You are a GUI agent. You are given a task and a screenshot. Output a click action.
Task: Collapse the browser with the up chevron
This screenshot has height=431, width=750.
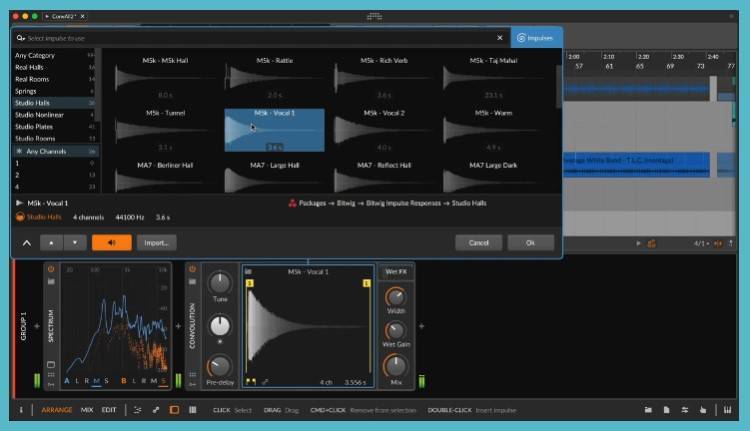[27, 243]
